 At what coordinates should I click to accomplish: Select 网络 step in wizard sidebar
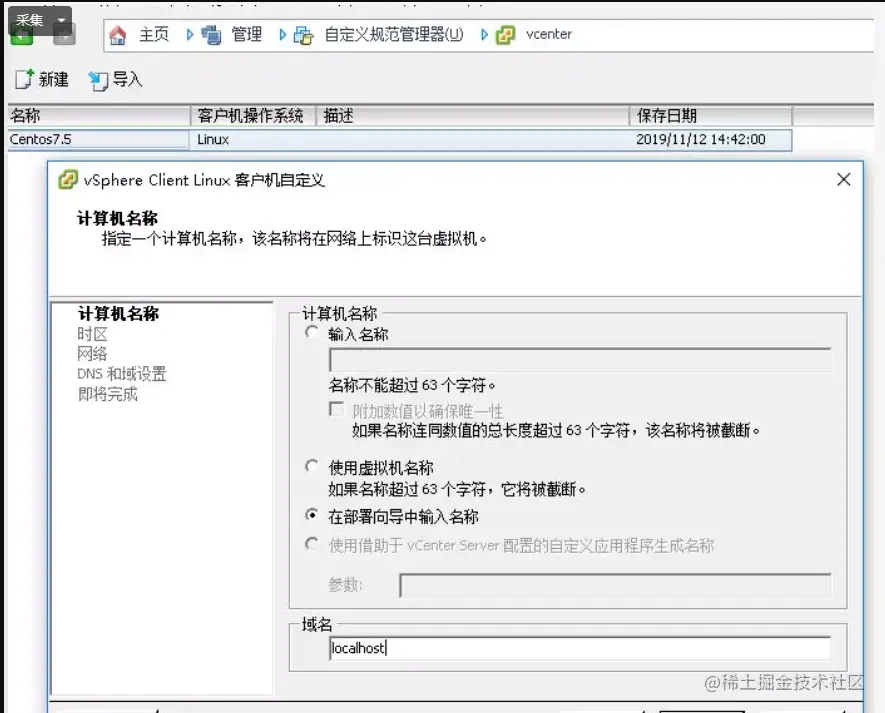(x=92, y=354)
